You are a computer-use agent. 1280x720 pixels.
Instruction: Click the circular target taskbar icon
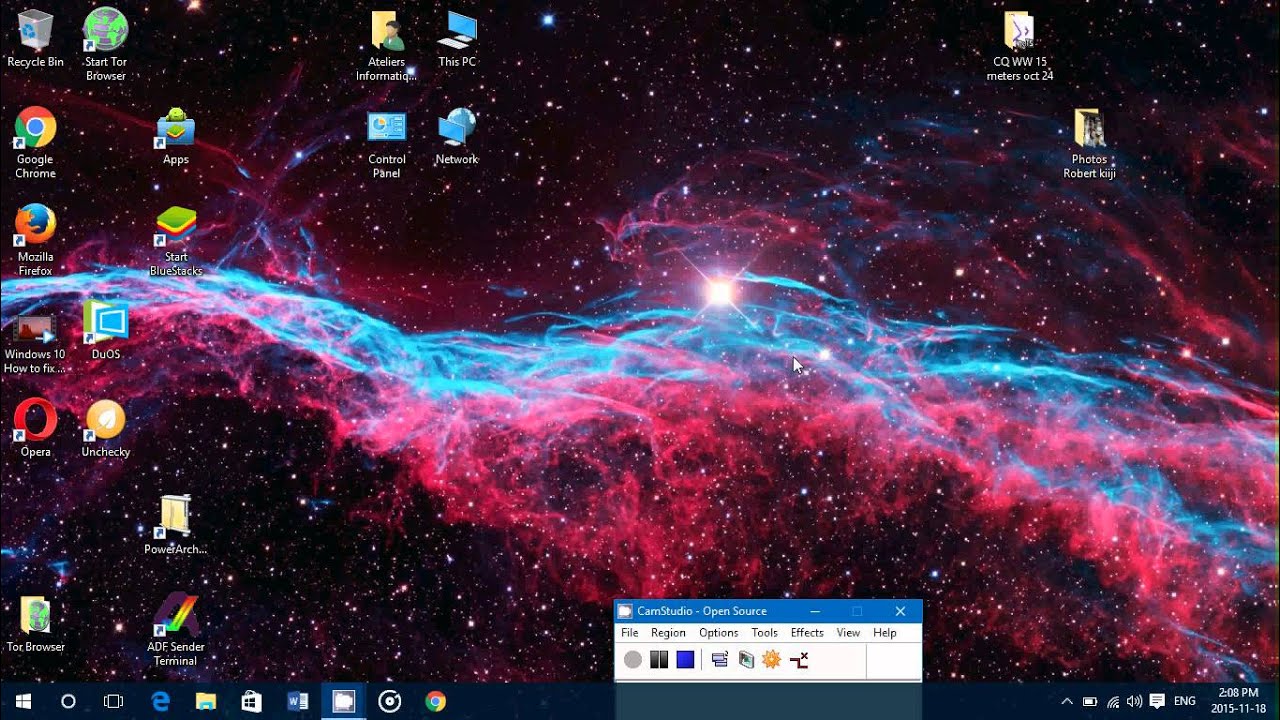click(x=389, y=701)
